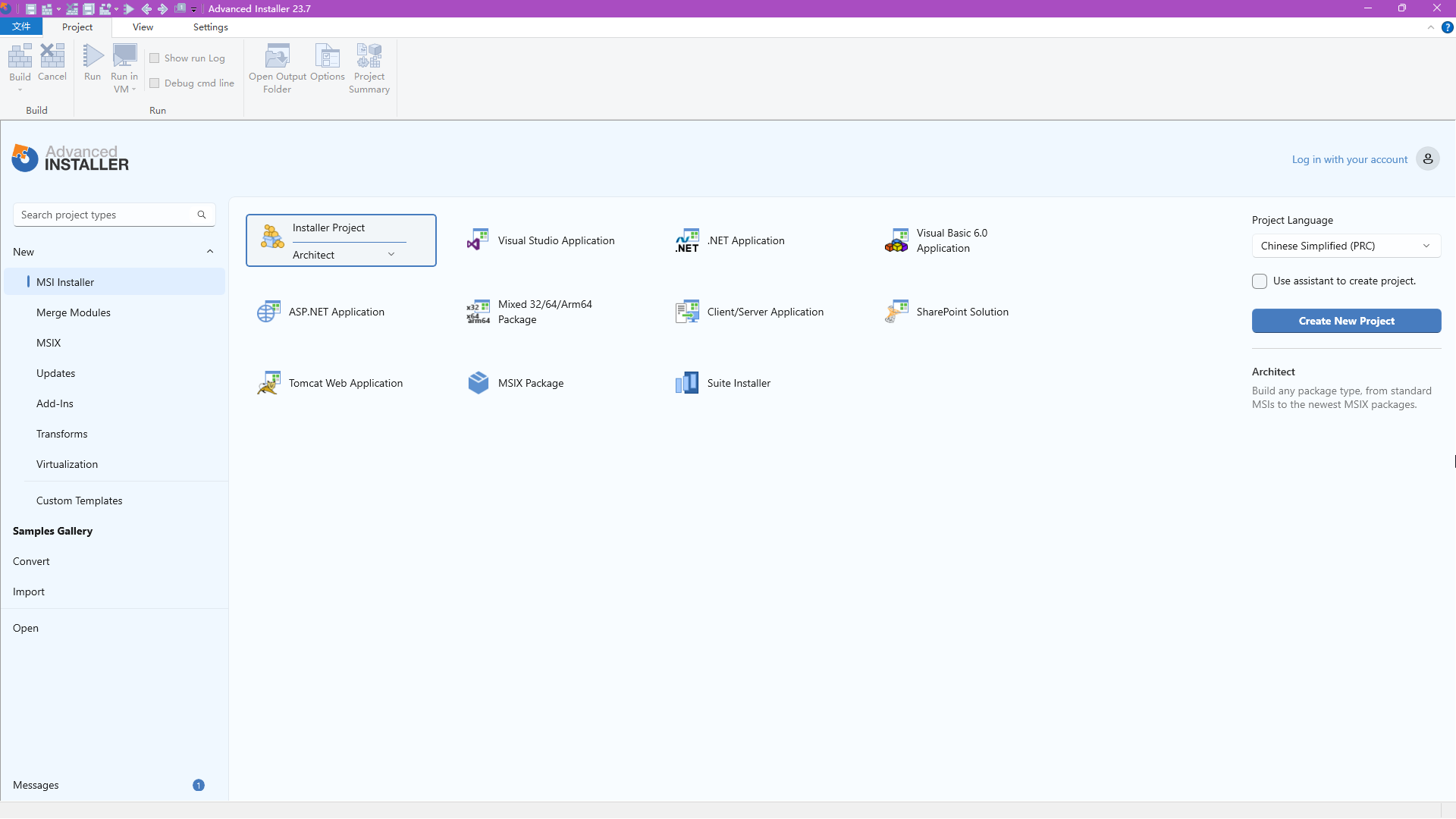The height and width of the screenshot is (819, 1456).
Task: Open the Project Language dropdown
Action: point(1346,246)
